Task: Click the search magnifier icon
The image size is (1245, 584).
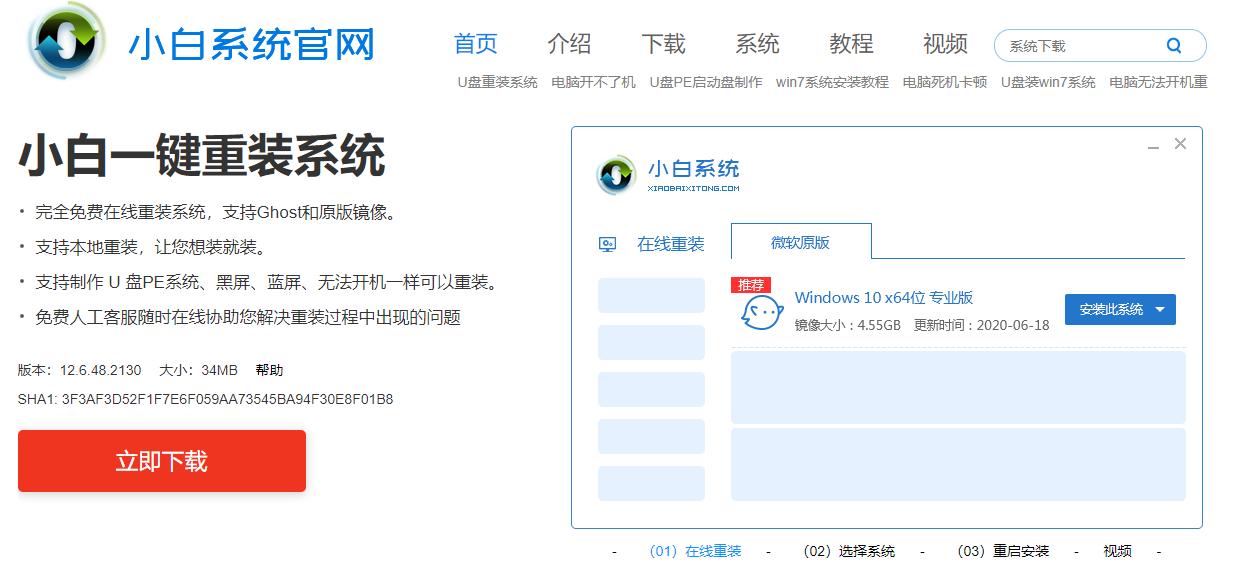Action: pos(1174,45)
